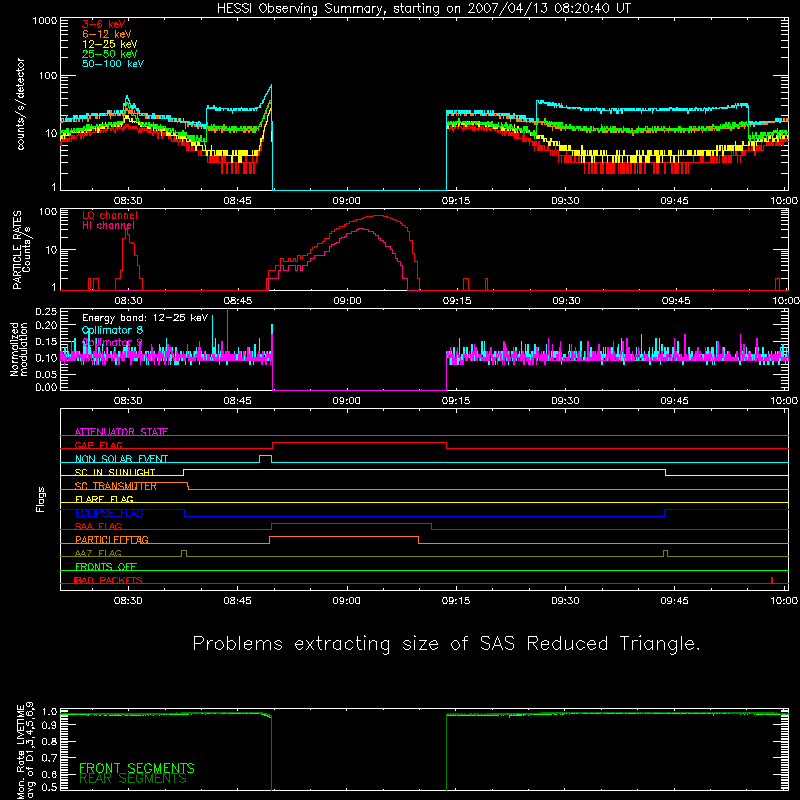Click the FRONT SEGMENTS legend label
This screenshot has height=800, width=800.
tap(137, 768)
